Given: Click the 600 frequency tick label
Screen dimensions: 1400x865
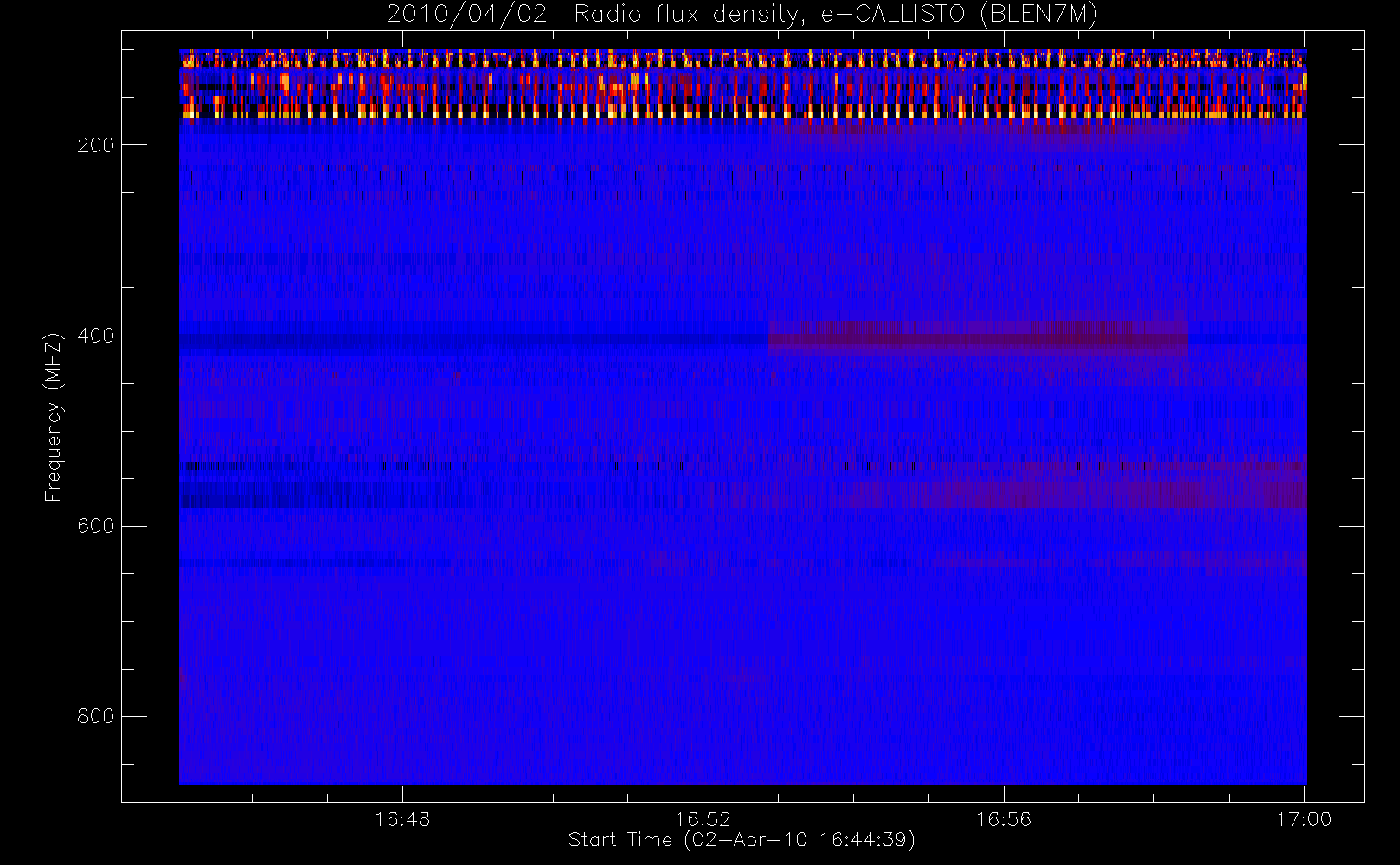Looking at the screenshot, I should (x=96, y=526).
